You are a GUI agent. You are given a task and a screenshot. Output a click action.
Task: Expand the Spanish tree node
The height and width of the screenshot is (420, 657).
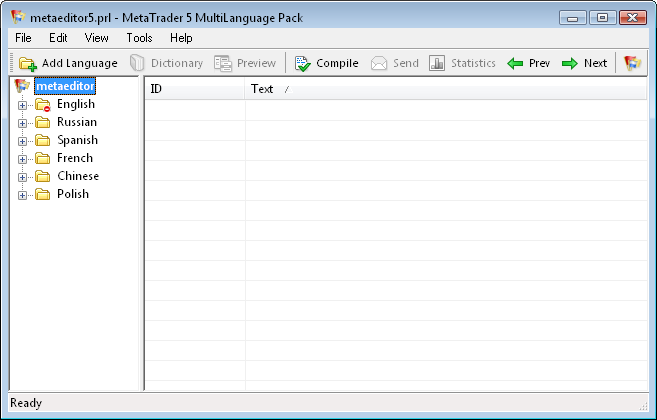(x=22, y=141)
